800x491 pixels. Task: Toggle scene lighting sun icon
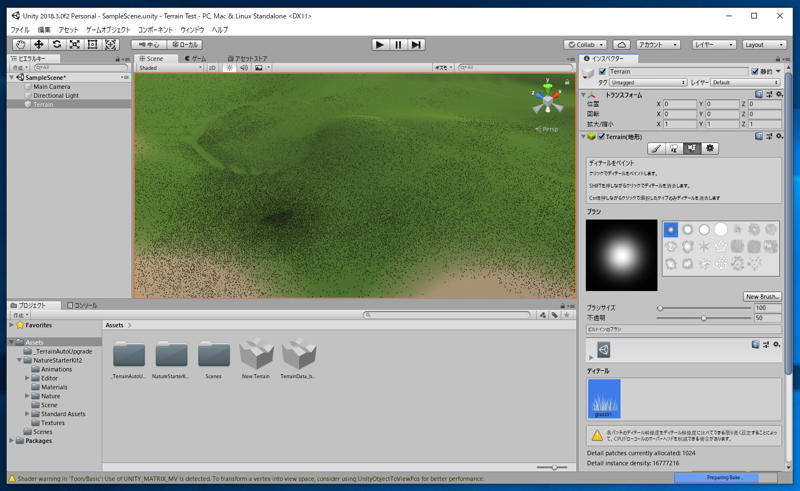pyautogui.click(x=229, y=67)
